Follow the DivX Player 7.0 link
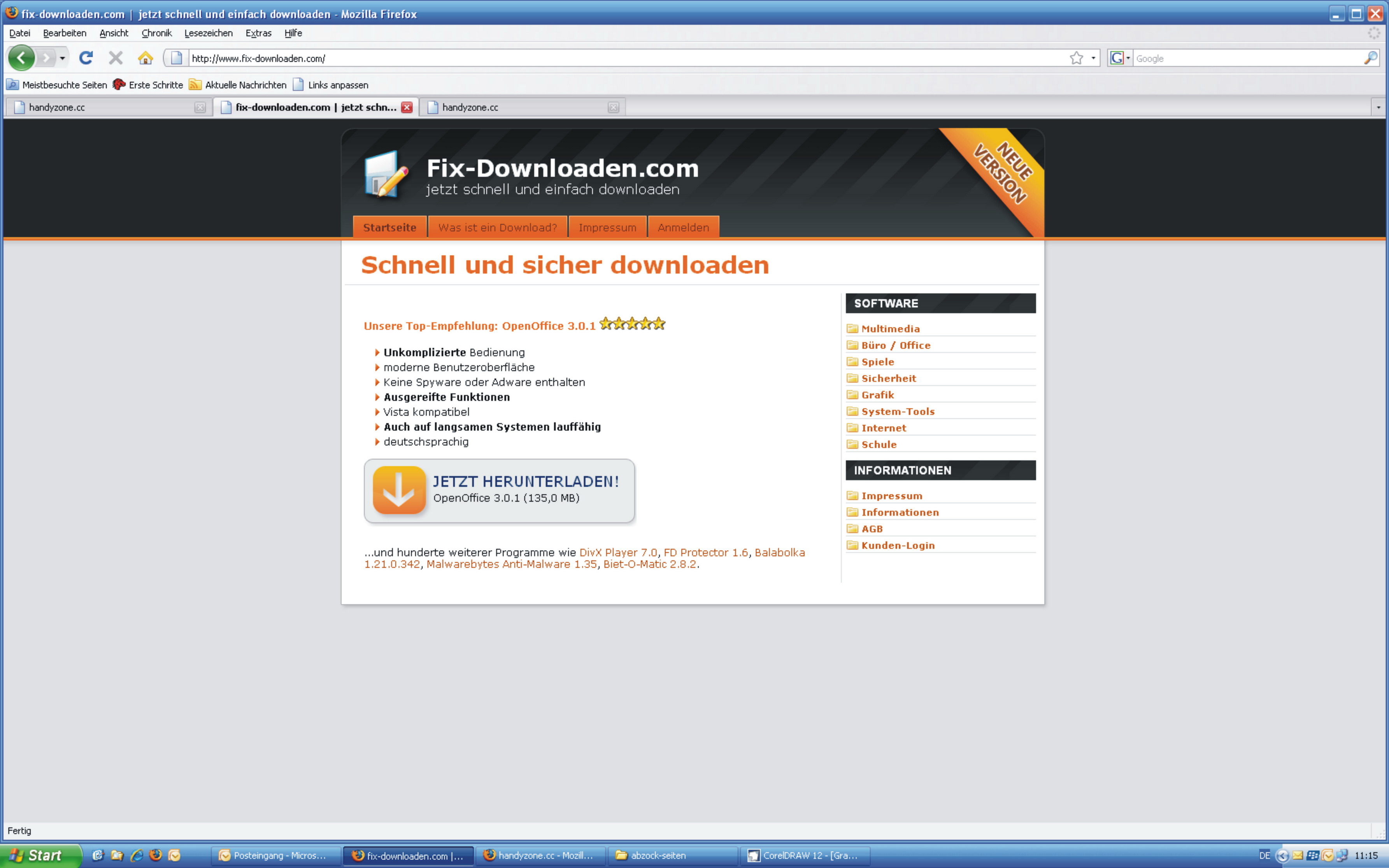 618,552
